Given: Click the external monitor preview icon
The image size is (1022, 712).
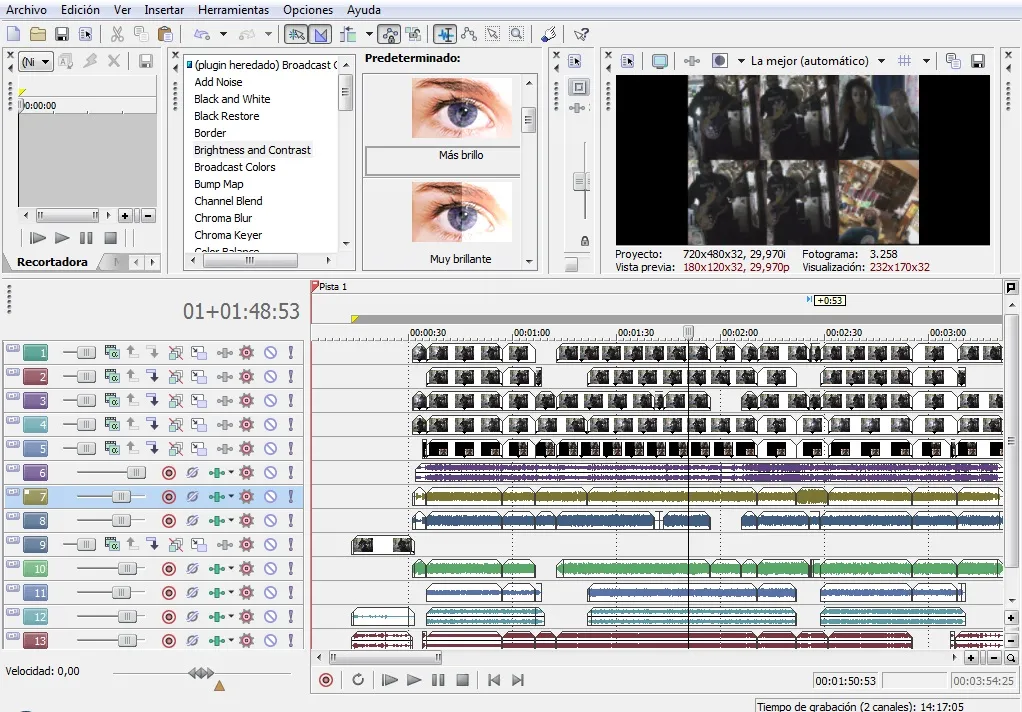Looking at the screenshot, I should pyautogui.click(x=660, y=61).
